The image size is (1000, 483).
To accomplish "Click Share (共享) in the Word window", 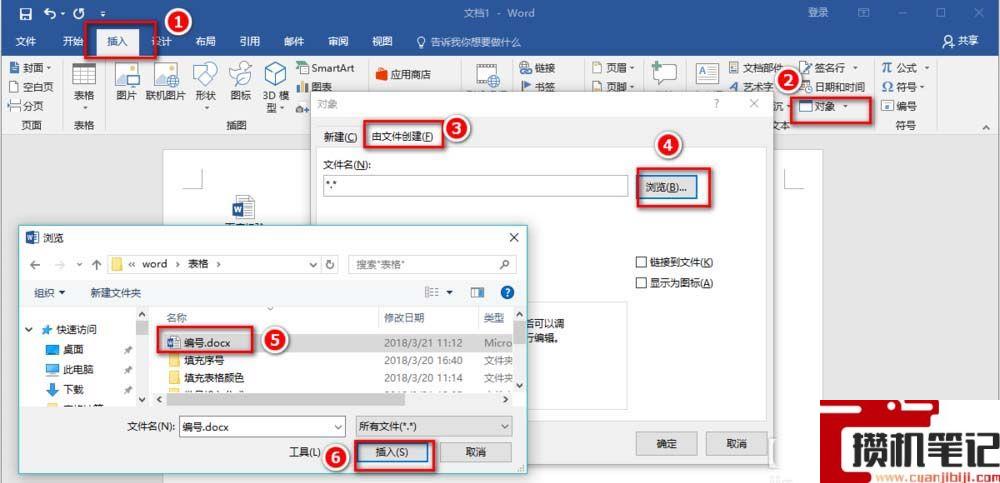I will click(x=961, y=41).
